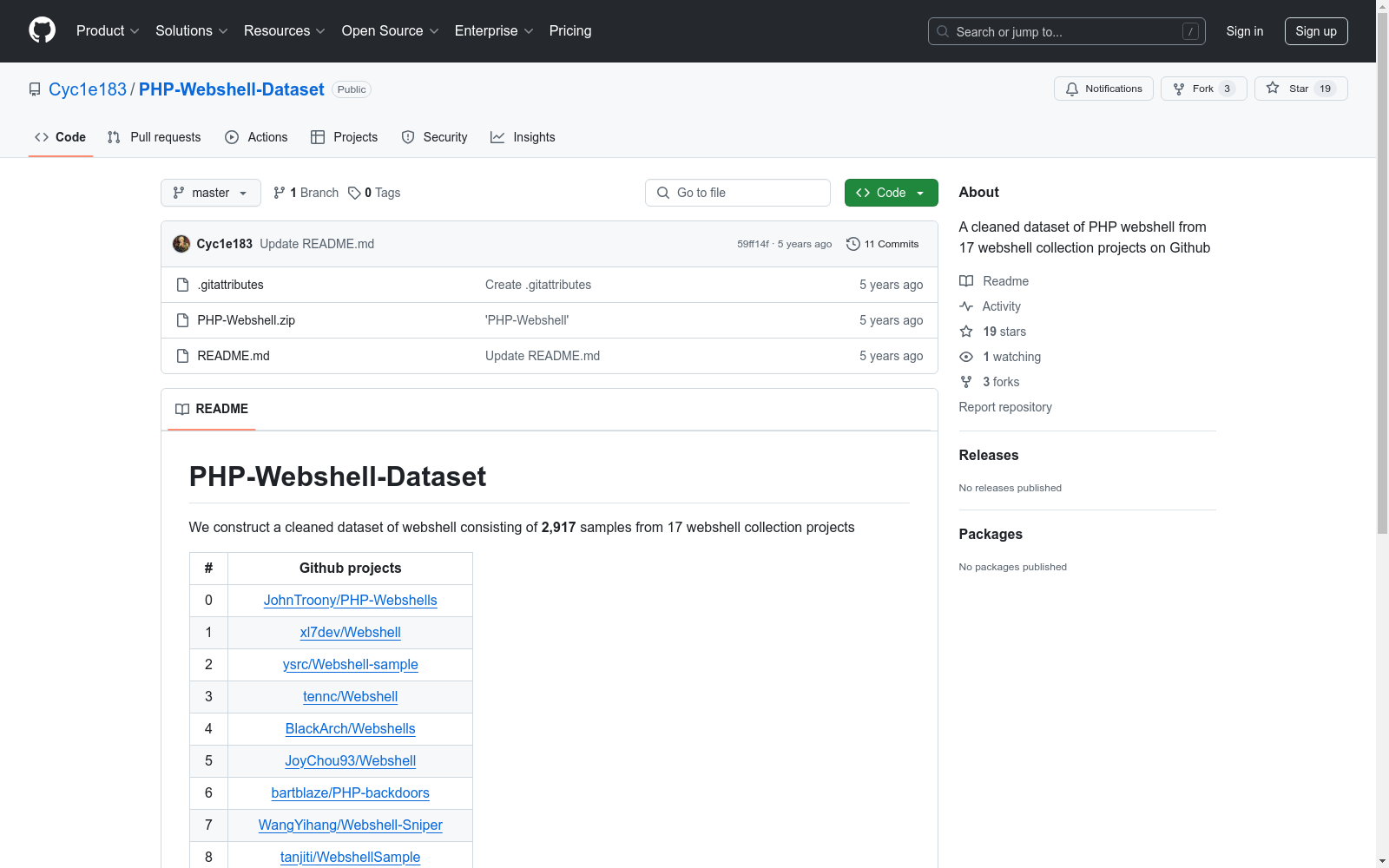Open the JohnTroony/PHP-Webshells link
1389x868 pixels.
pyautogui.click(x=351, y=600)
